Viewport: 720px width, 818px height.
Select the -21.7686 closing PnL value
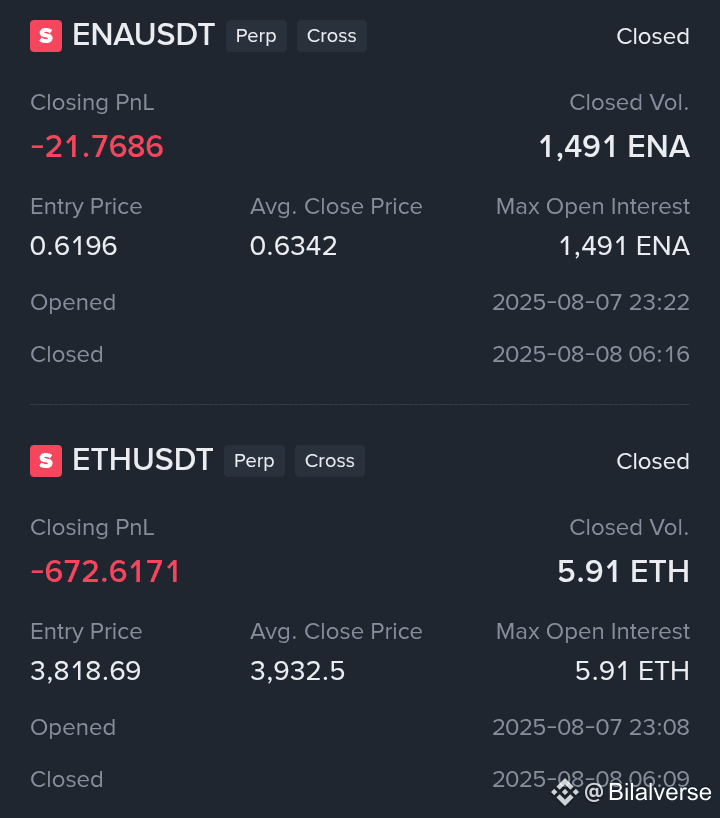[97, 146]
